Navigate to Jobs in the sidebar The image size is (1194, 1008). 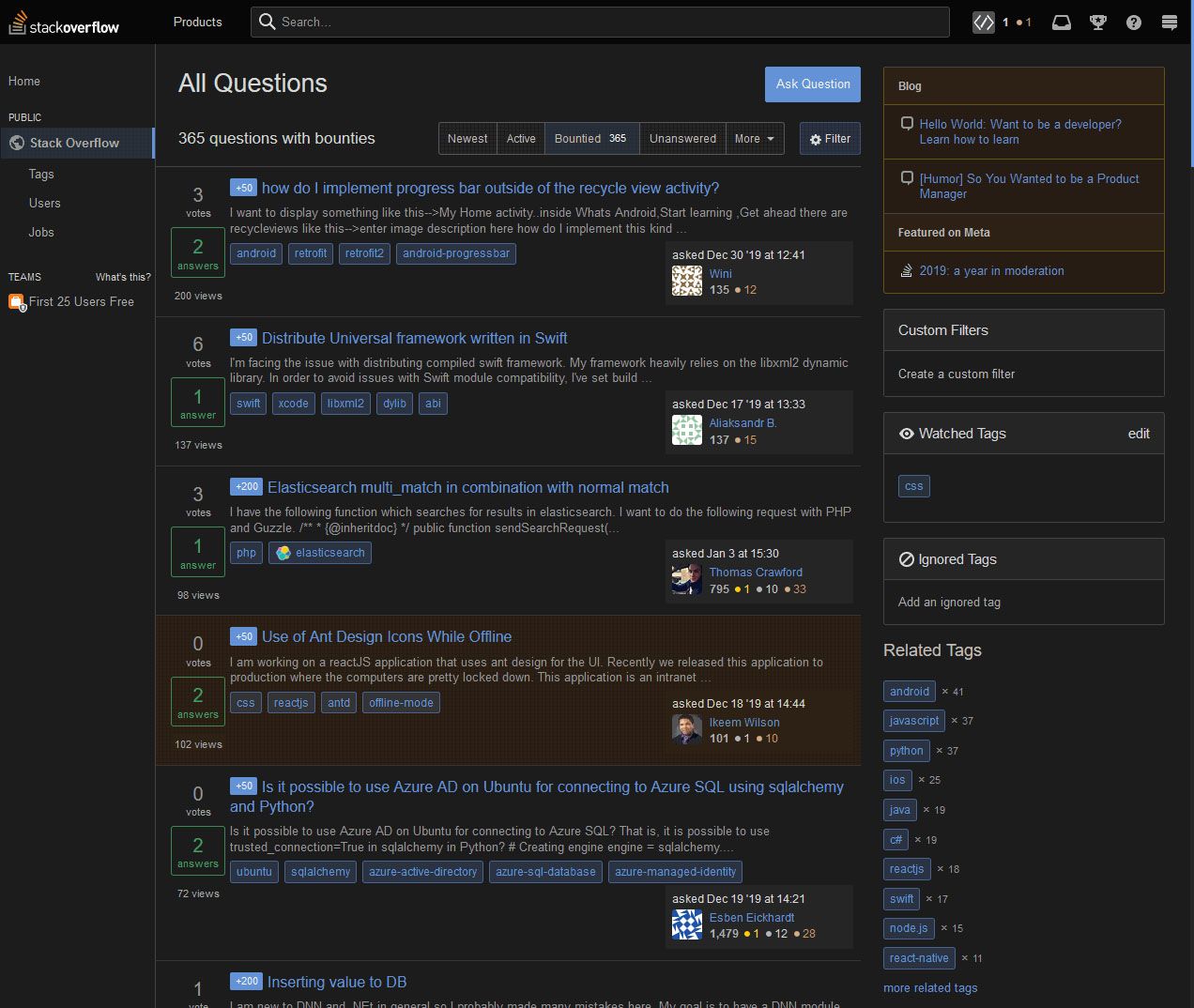[40, 232]
